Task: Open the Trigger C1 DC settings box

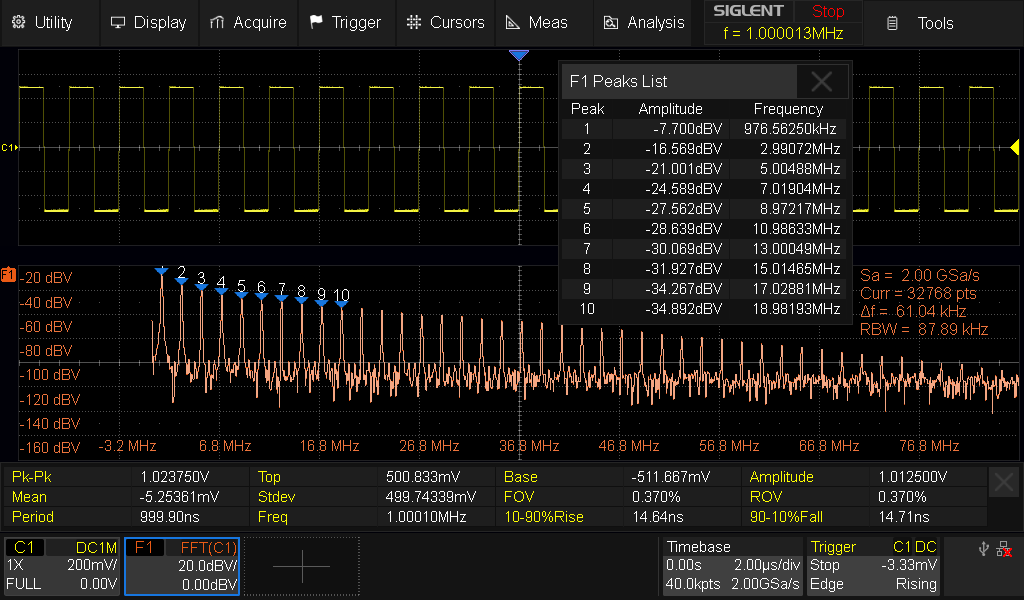Action: 873,566
